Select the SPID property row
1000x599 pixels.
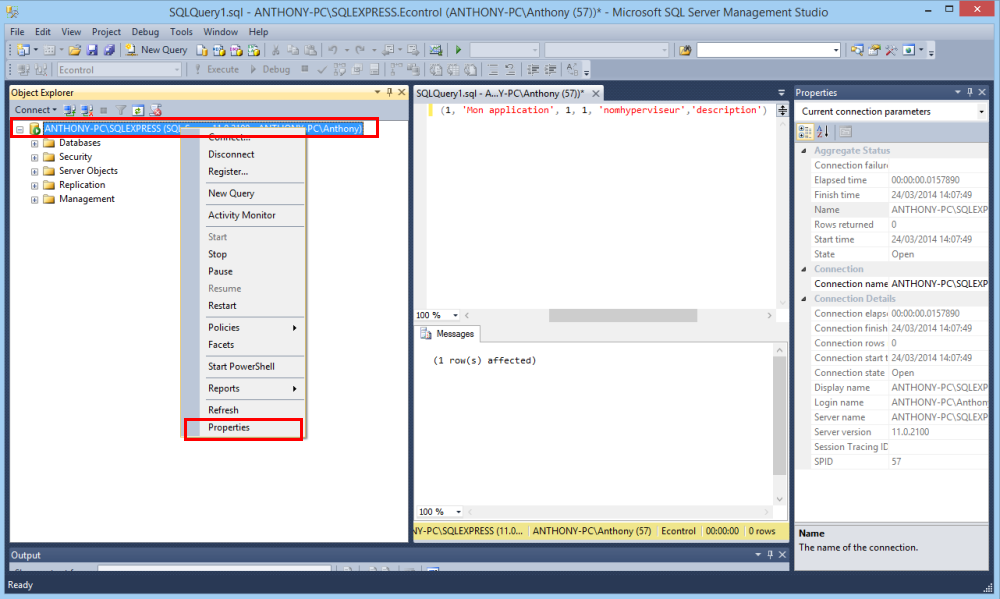coord(891,461)
